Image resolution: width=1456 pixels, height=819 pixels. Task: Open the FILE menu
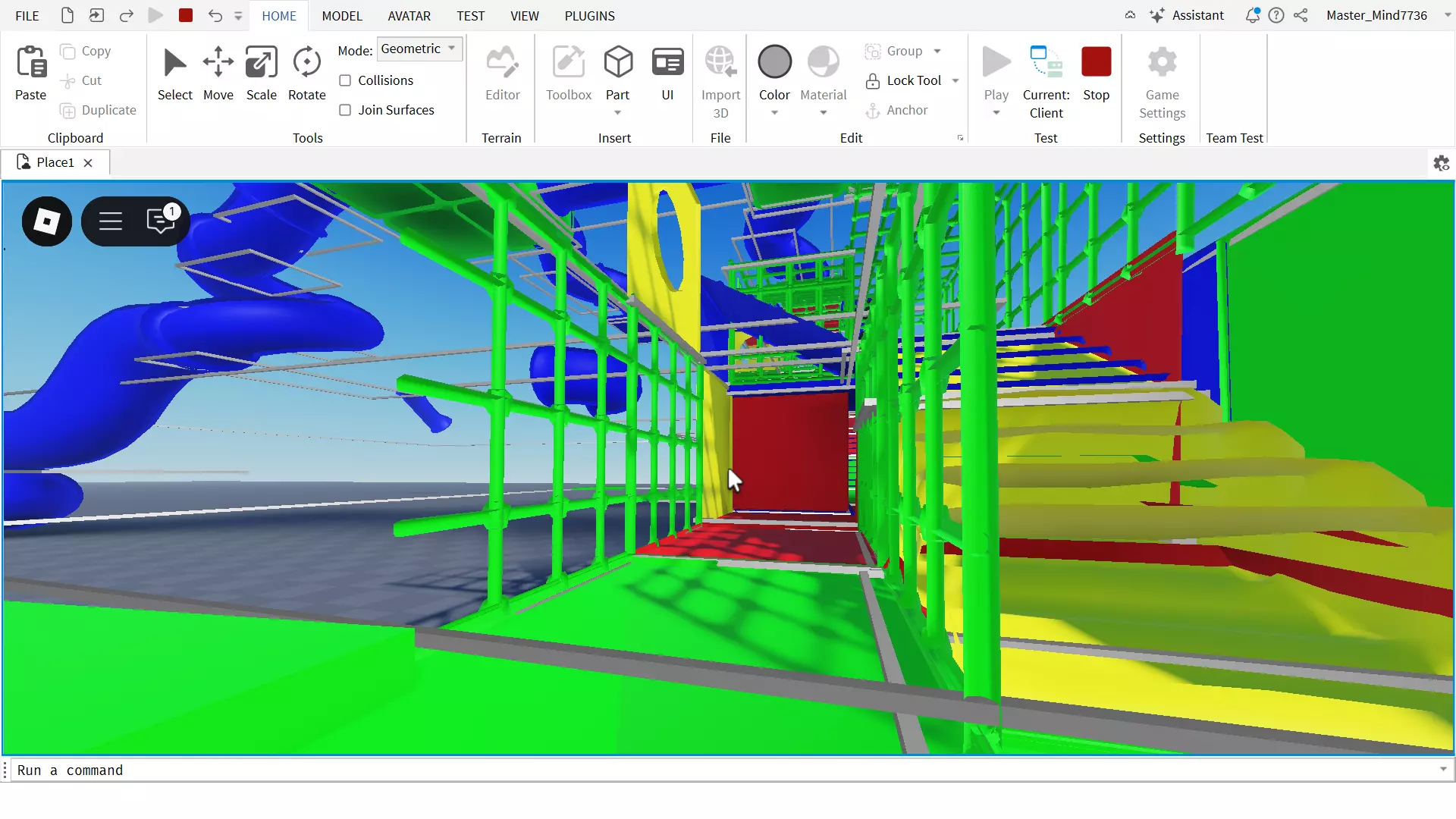[x=27, y=16]
